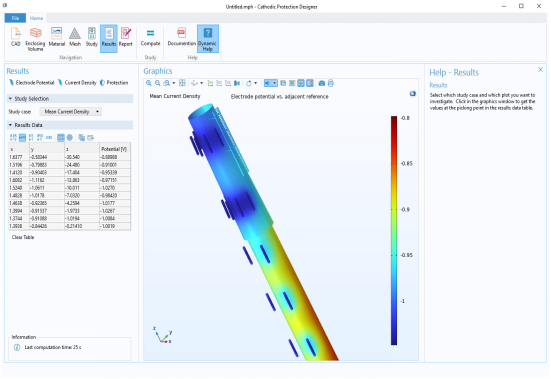Click the icon at the graphics canvas corner
Viewport: 551px width, 379px height.
pos(413,93)
